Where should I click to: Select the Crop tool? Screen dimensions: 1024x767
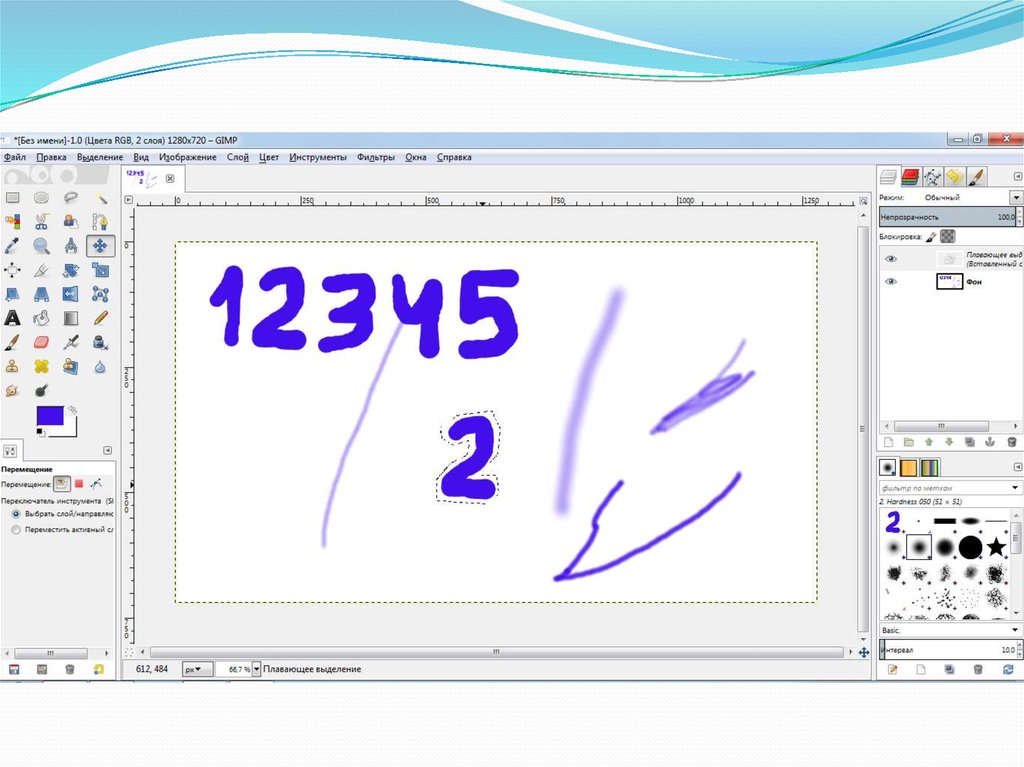point(41,270)
